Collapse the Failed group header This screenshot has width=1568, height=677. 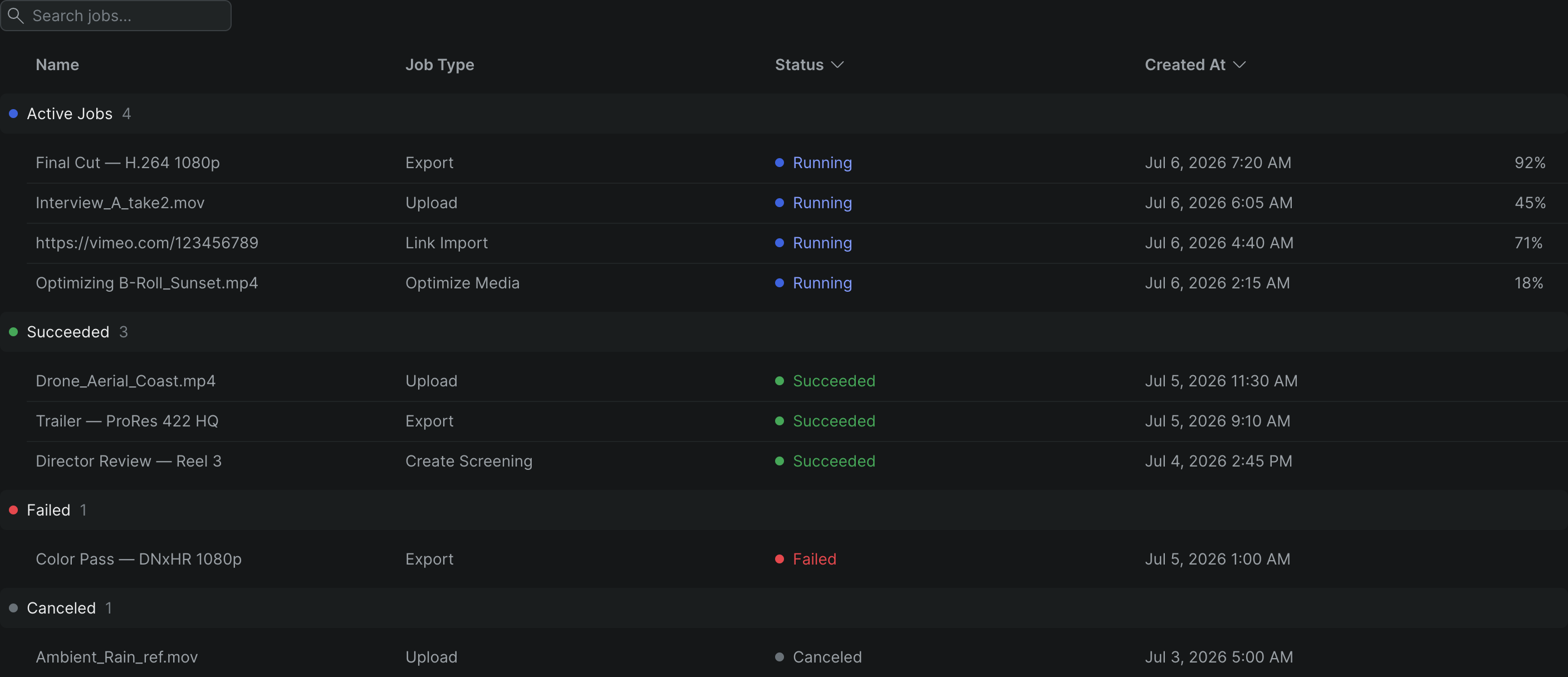click(x=784, y=510)
